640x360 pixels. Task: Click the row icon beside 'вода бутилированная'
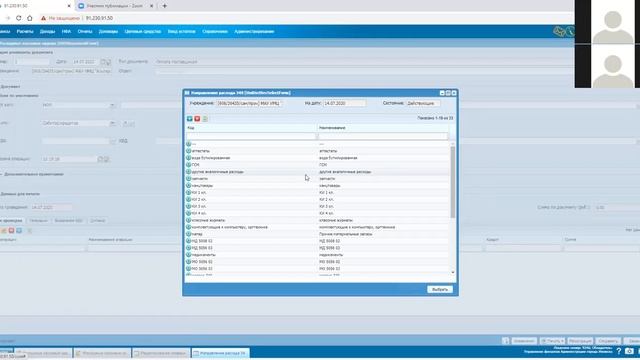(189, 158)
